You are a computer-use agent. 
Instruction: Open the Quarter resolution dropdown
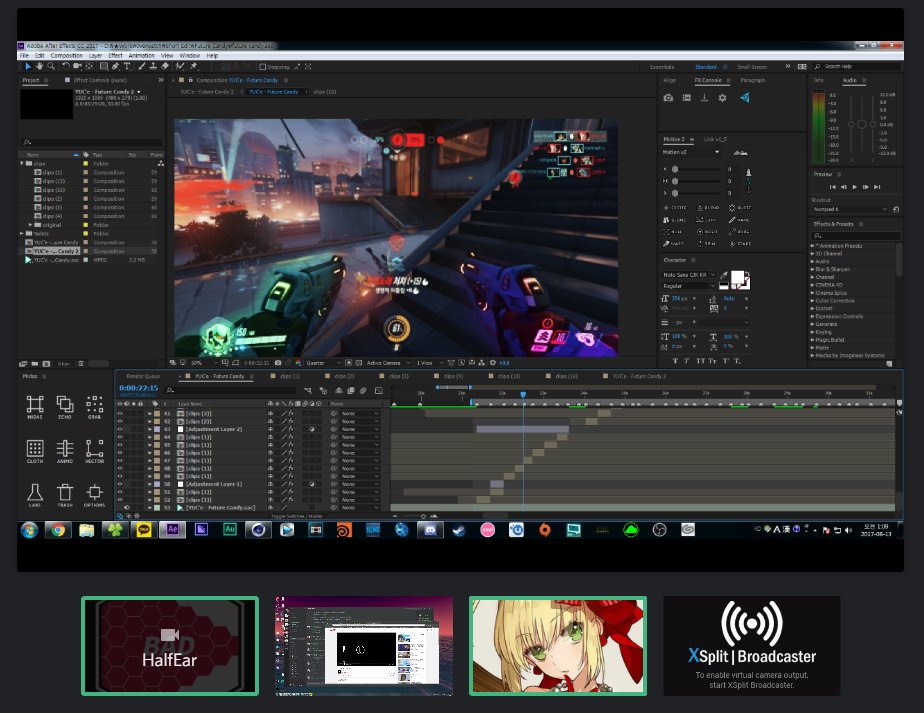point(324,363)
